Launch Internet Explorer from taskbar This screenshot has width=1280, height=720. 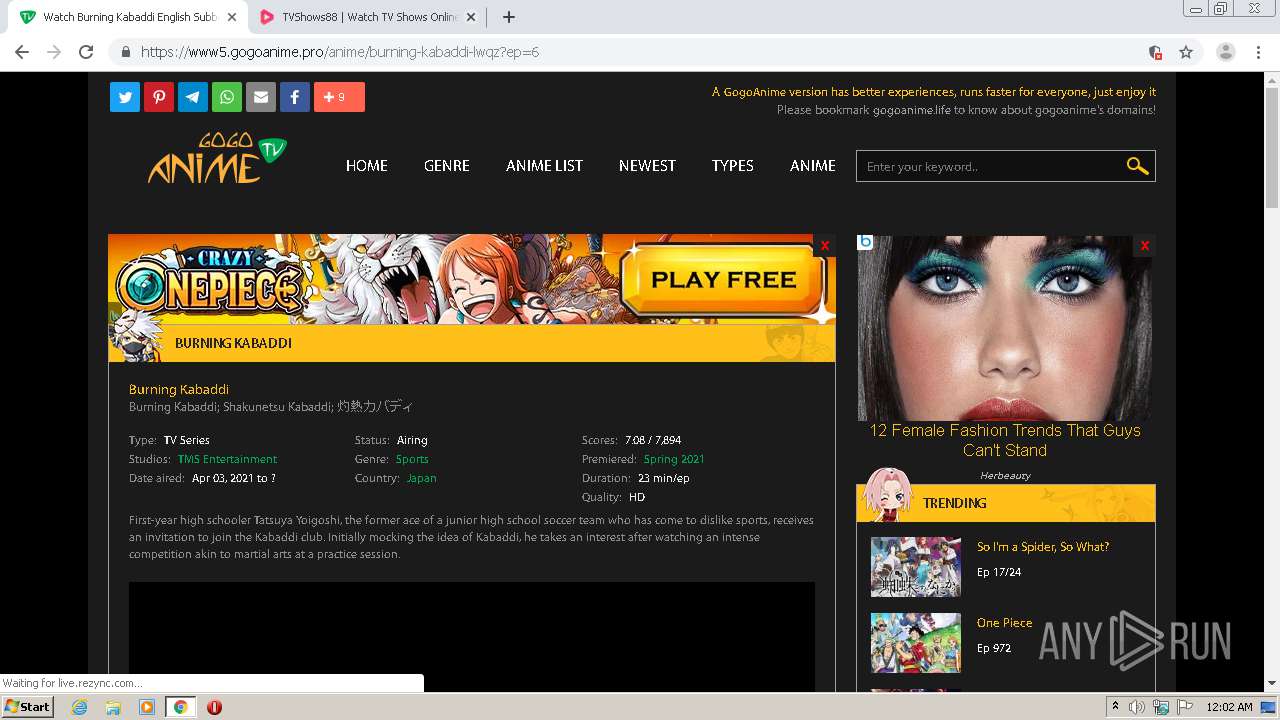pos(80,707)
